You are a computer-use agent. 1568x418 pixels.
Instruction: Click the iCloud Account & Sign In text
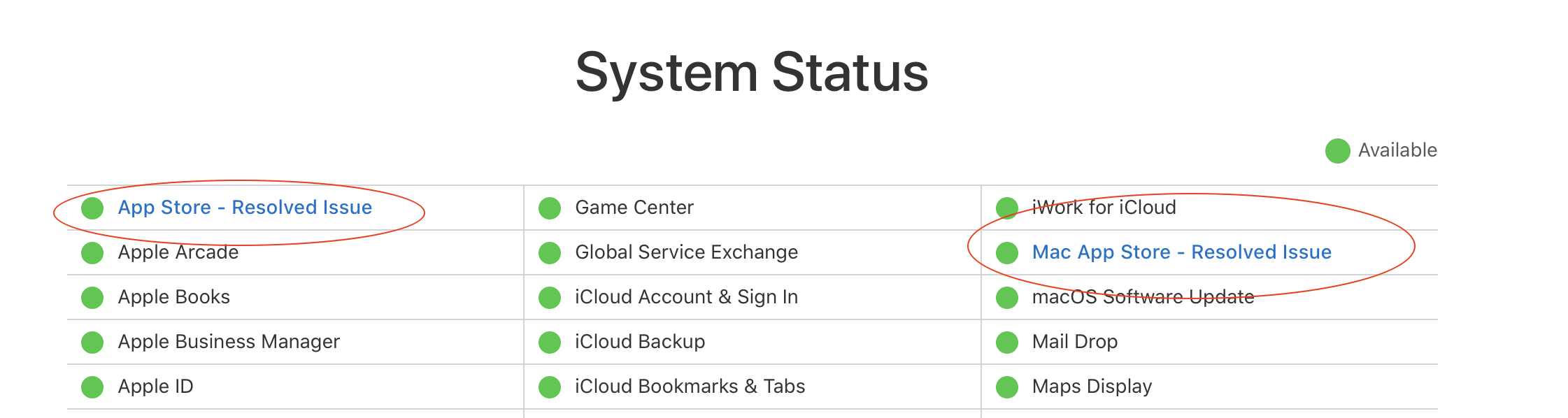coord(686,297)
